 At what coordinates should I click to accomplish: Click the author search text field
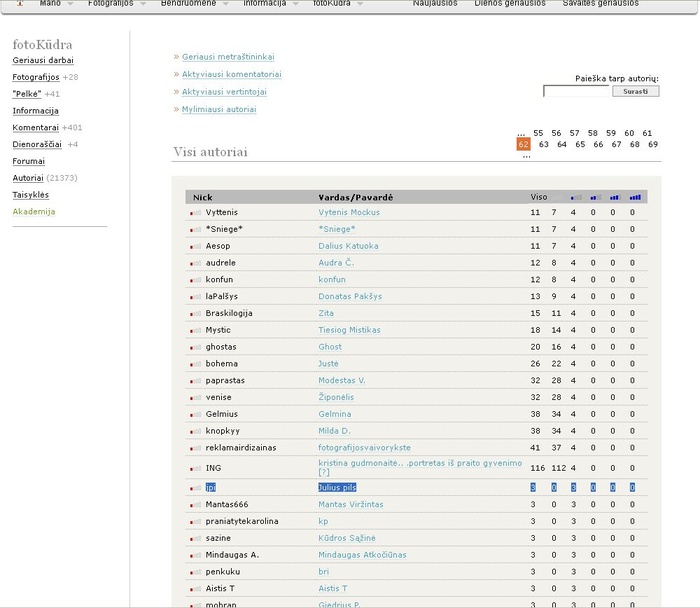[576, 91]
